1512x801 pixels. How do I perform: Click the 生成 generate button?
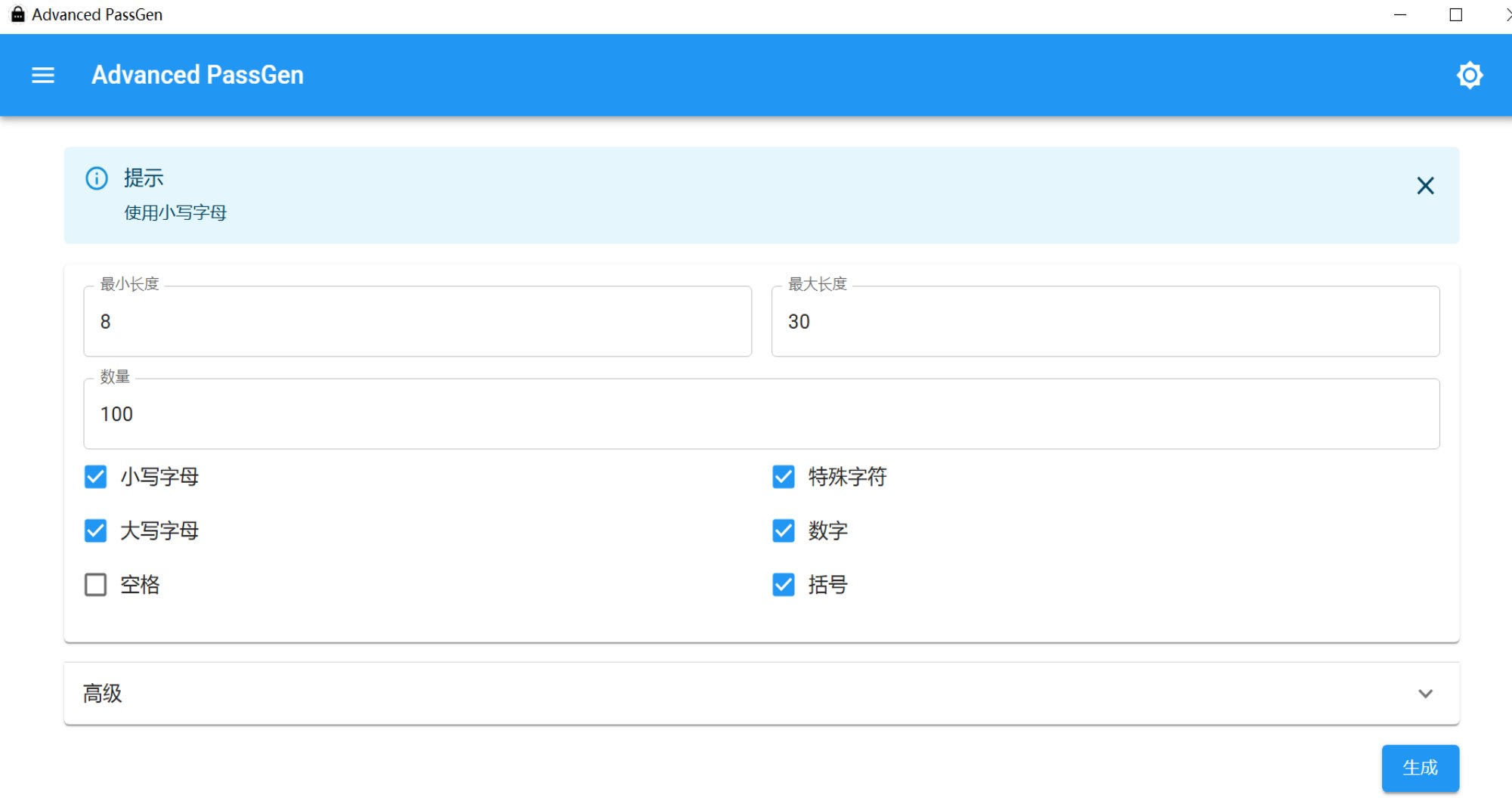coord(1421,768)
